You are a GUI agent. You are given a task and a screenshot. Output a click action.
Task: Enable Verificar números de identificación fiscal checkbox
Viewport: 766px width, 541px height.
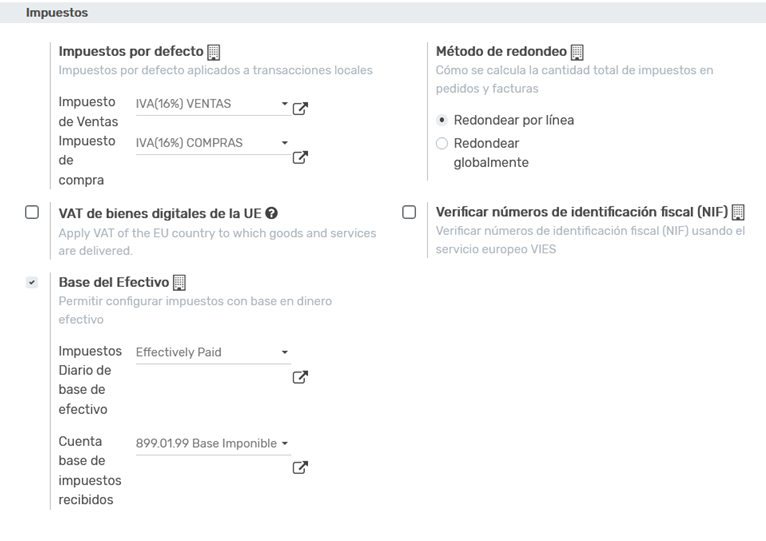409,212
